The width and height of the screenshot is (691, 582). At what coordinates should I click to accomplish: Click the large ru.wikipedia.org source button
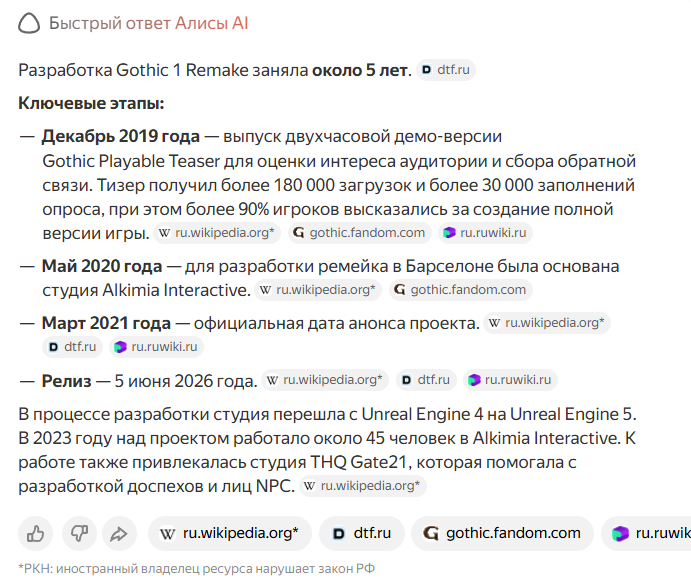pyautogui.click(x=230, y=534)
